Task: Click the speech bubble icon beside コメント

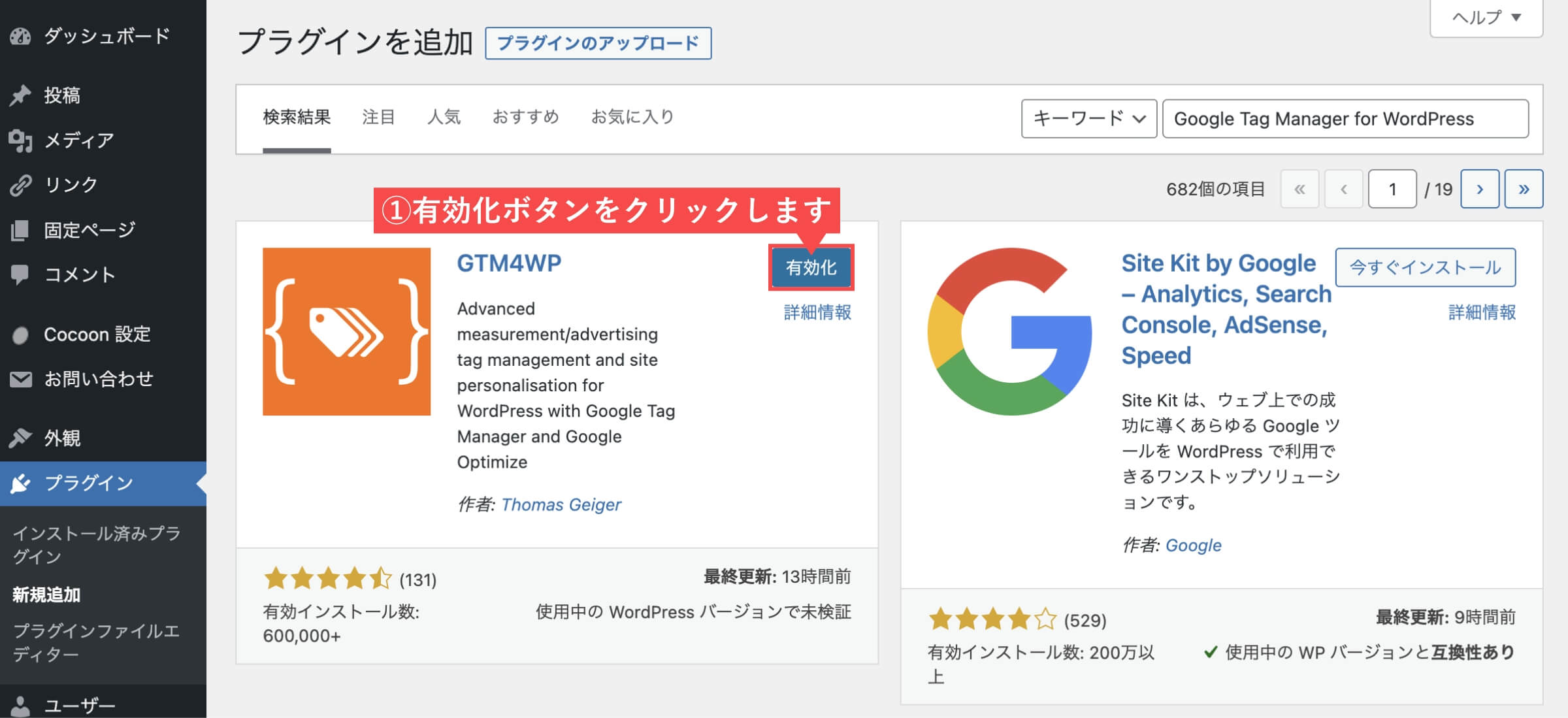Action: 20,274
